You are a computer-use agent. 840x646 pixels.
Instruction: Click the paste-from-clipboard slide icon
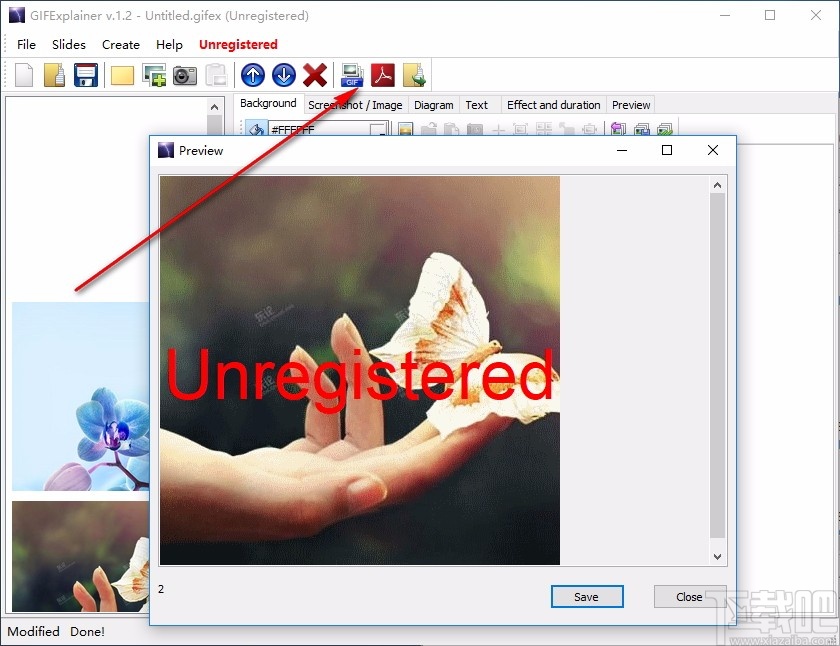tap(216, 75)
